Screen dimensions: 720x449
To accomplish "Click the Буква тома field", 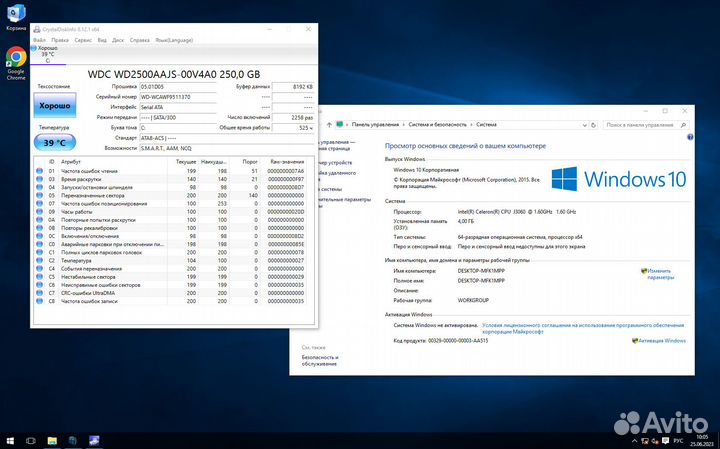I will [178, 128].
